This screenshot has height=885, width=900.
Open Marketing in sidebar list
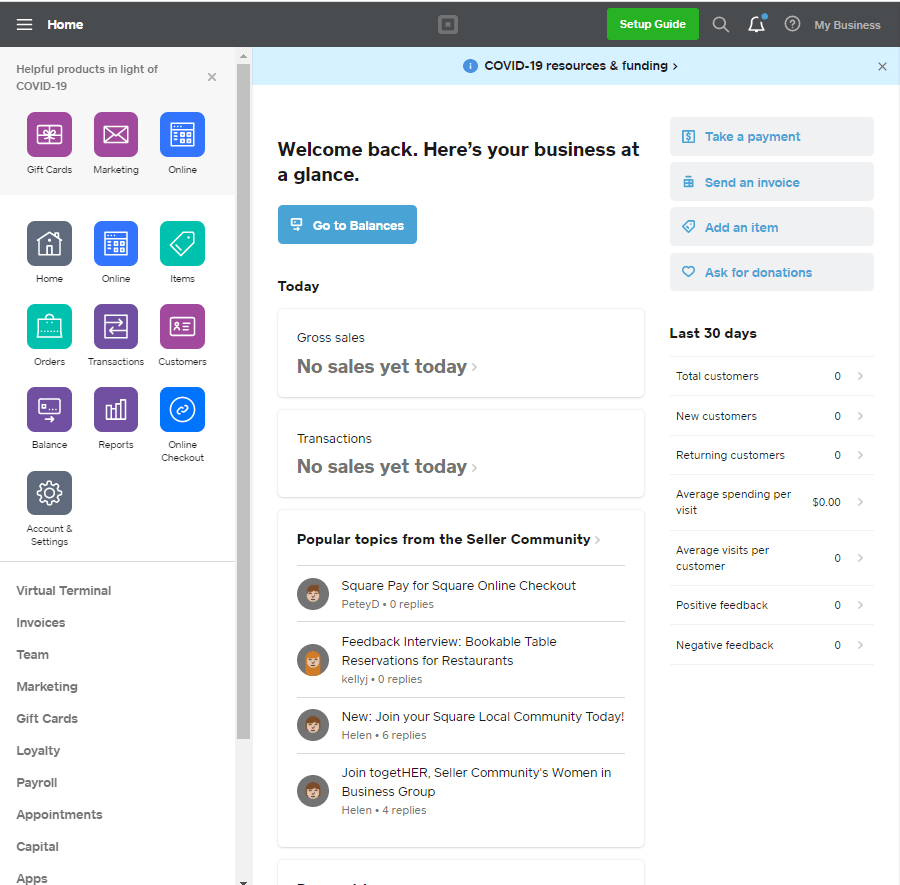pyautogui.click(x=47, y=687)
